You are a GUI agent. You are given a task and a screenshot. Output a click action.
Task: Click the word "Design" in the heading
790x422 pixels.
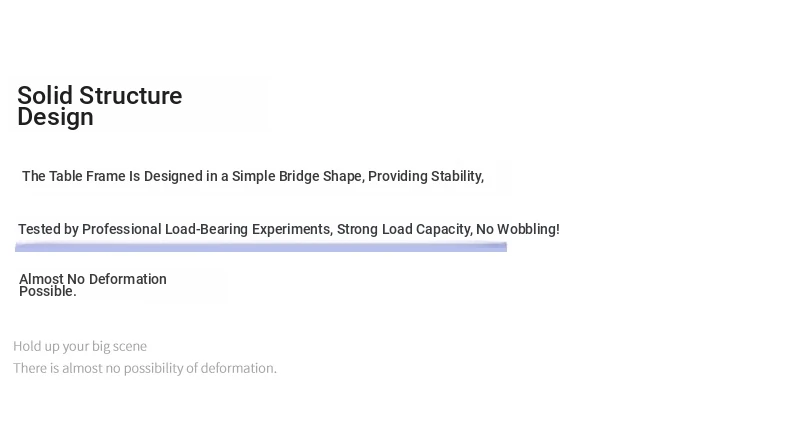click(55, 117)
